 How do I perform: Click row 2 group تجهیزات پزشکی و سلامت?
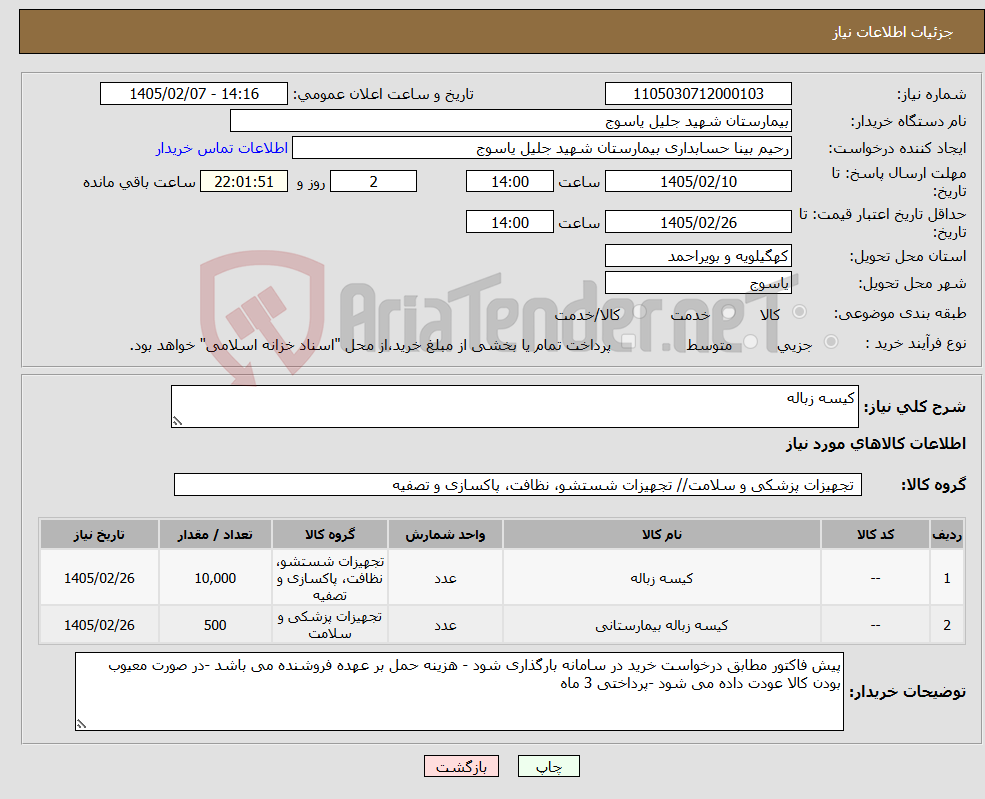coord(330,625)
